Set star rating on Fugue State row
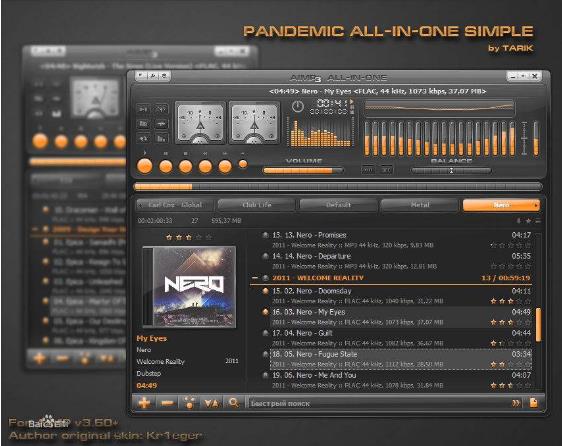The image size is (562, 446). pos(511,365)
